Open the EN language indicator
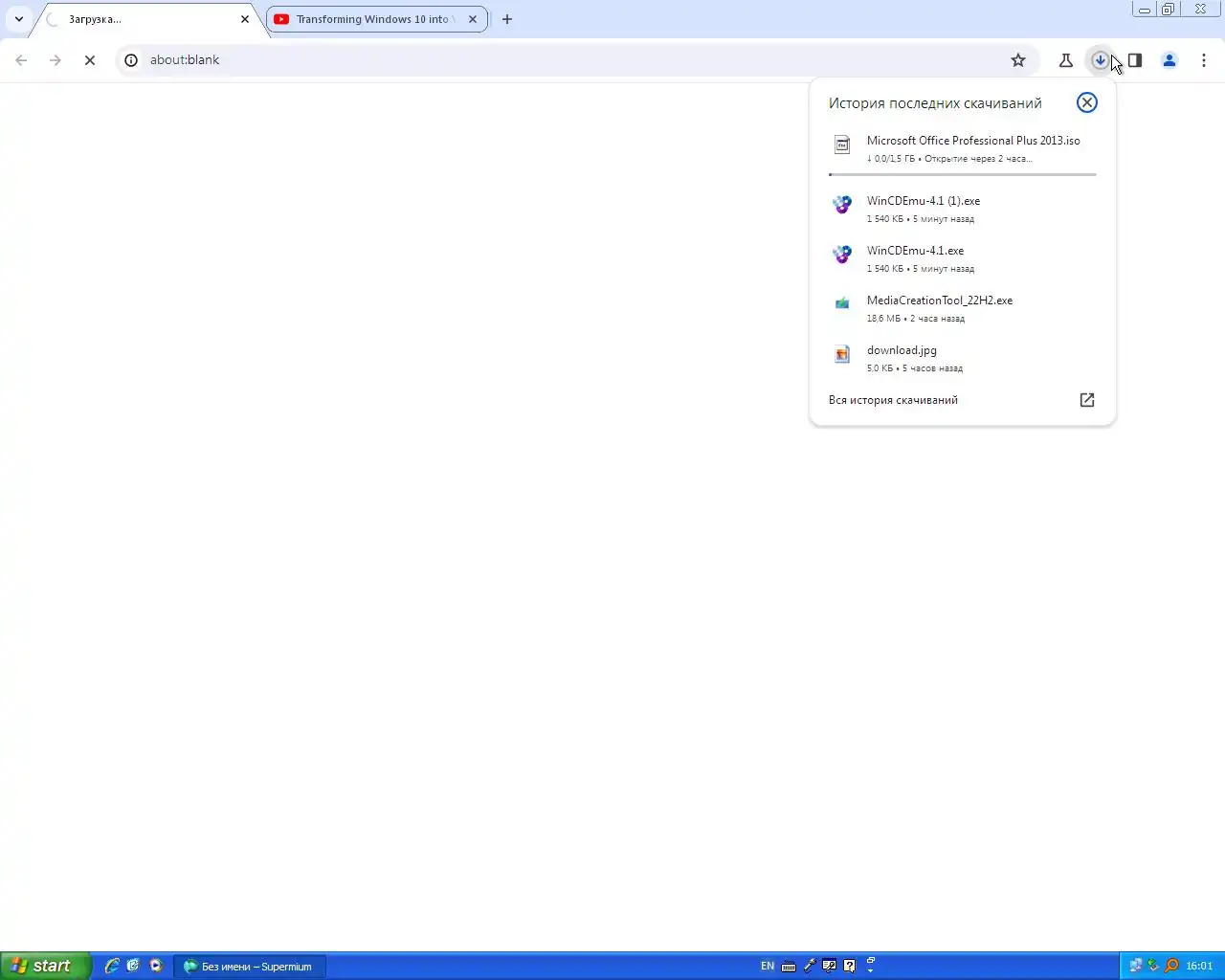Viewport: 1225px width, 980px height. point(768,966)
